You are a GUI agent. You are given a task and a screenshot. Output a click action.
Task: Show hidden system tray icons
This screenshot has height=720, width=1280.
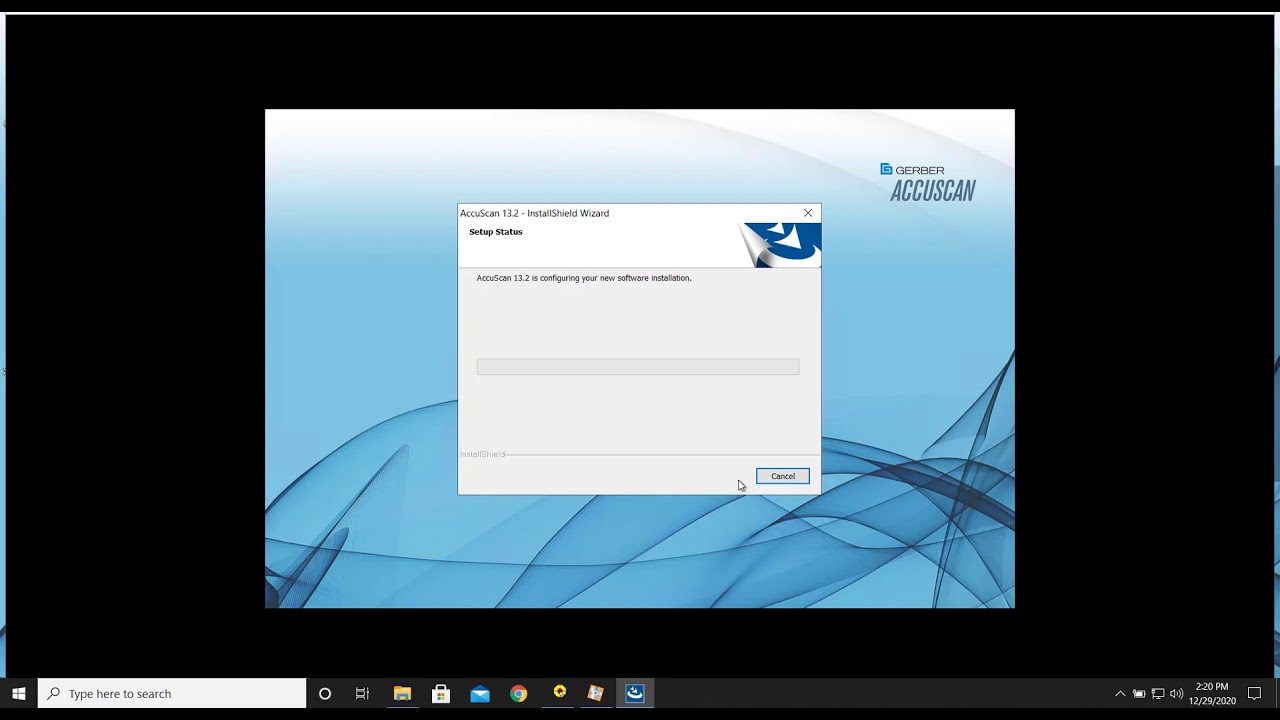pos(1120,693)
